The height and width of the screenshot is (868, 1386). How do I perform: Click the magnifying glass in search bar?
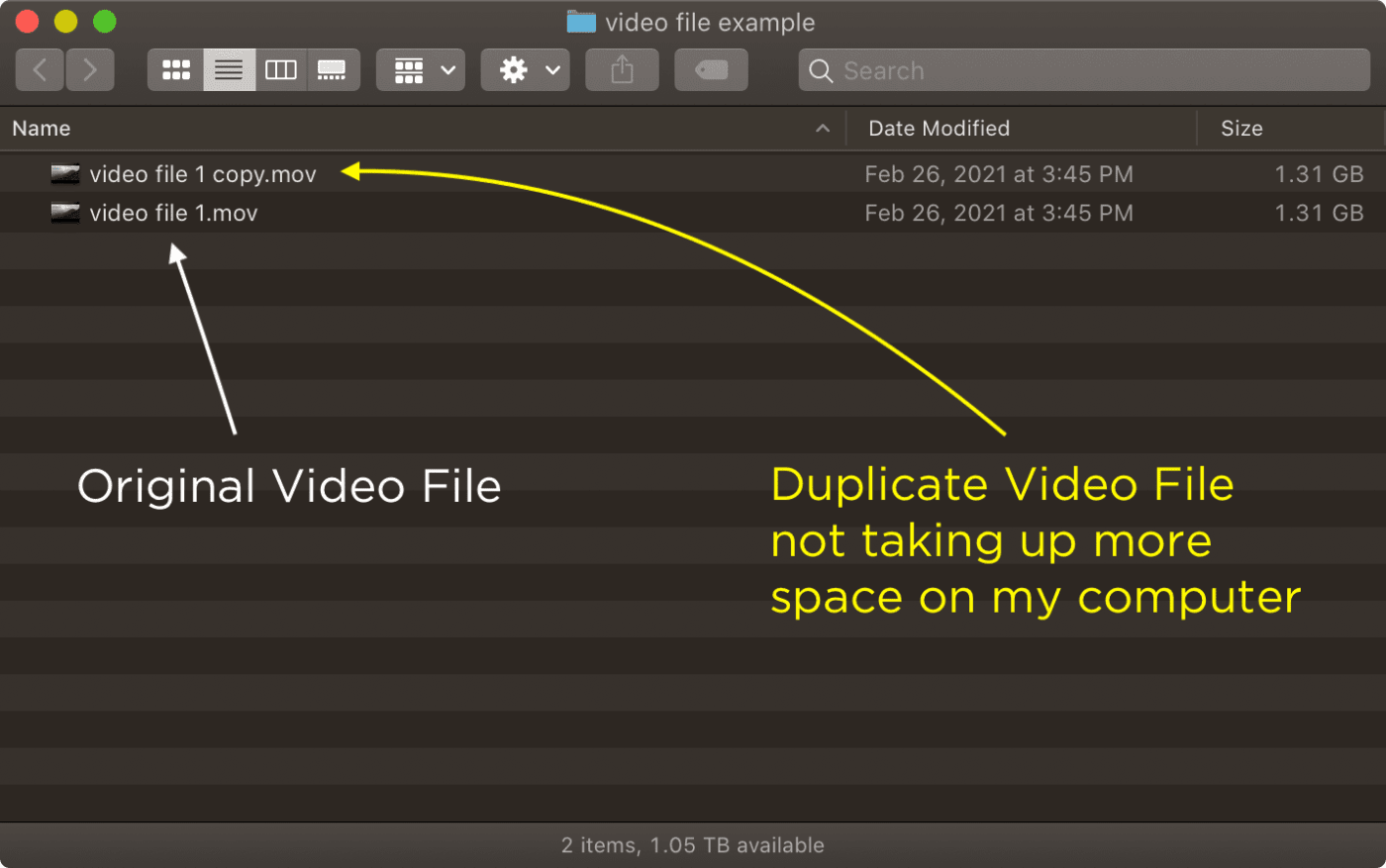tap(821, 70)
